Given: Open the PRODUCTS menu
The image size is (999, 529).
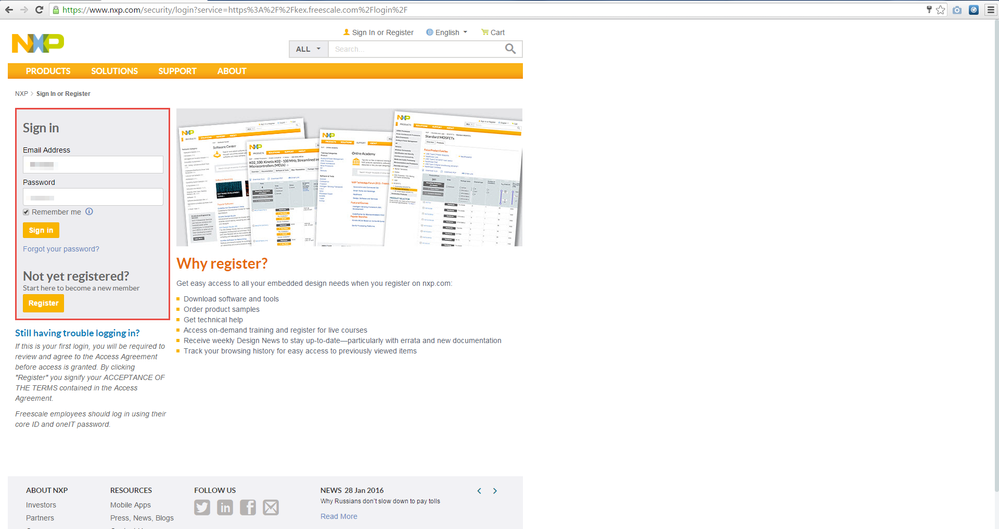Looking at the screenshot, I should [48, 71].
